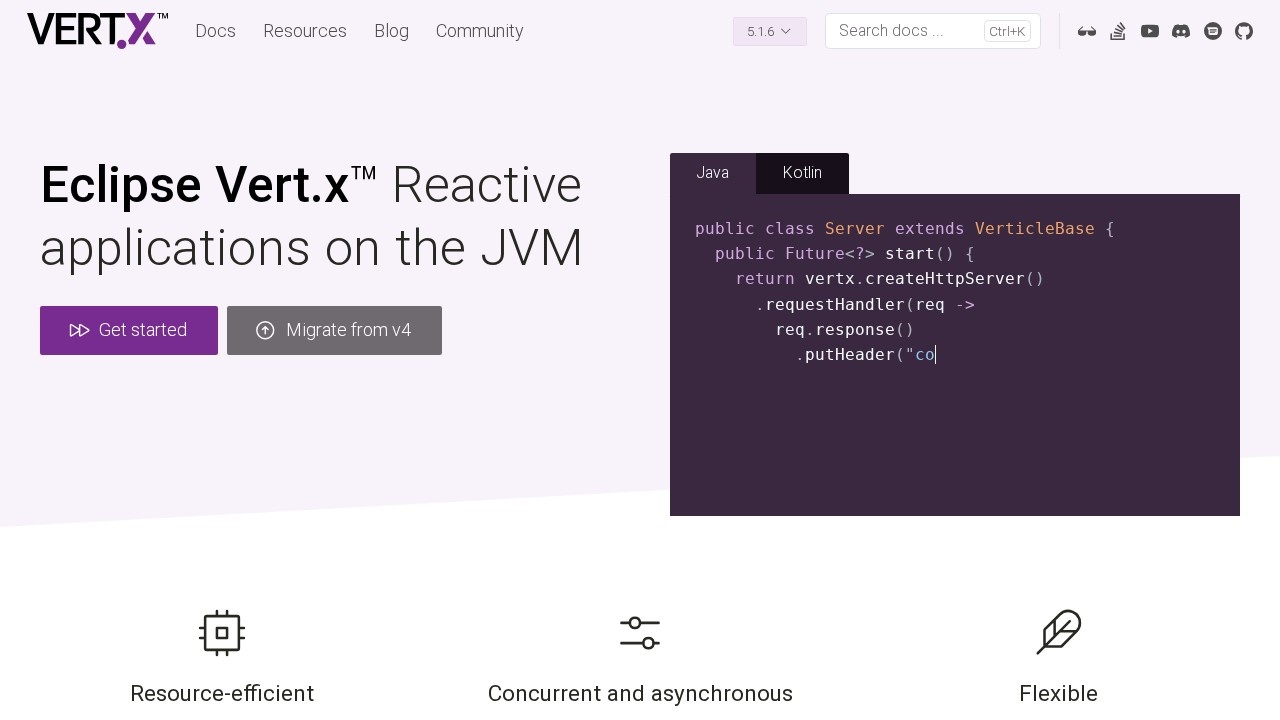Click the '.requestHandler(req ->' code line
The width and height of the screenshot is (1280, 720).
click(x=865, y=304)
